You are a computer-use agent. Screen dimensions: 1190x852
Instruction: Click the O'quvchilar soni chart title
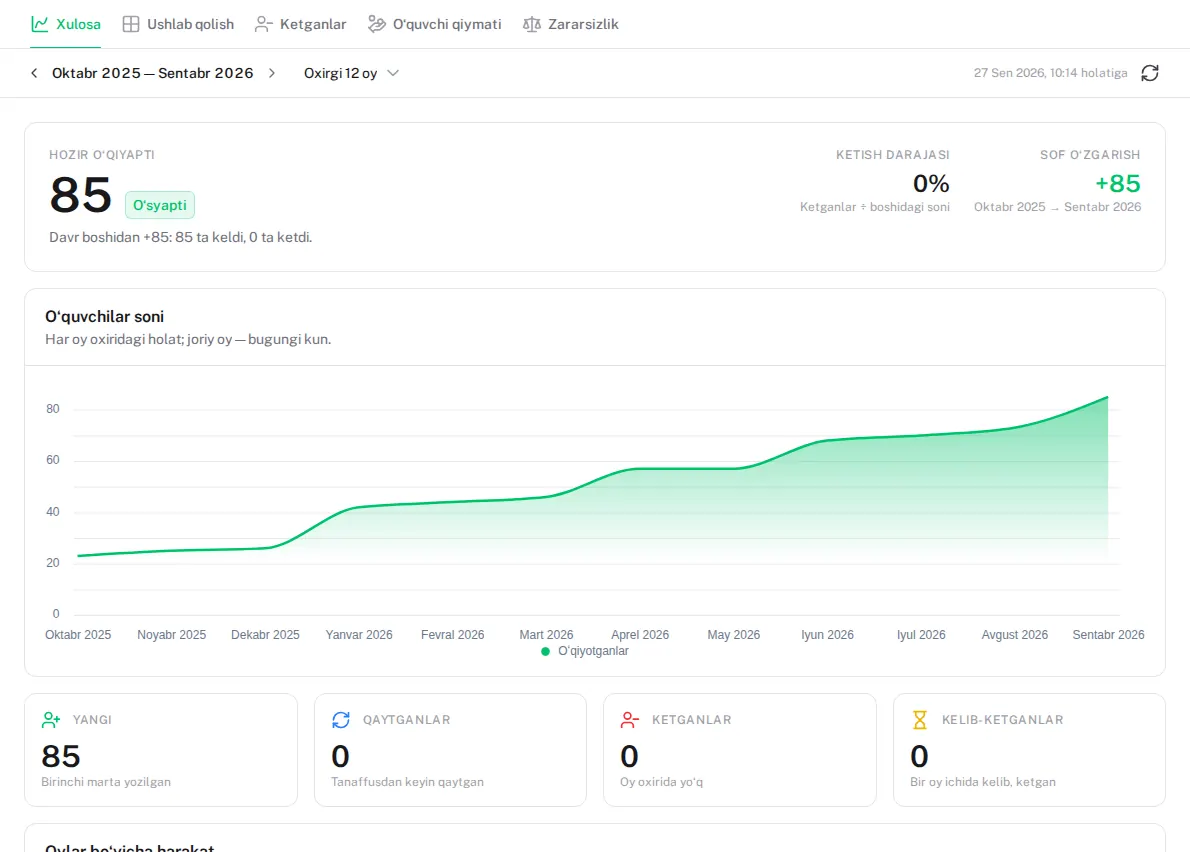pos(105,316)
